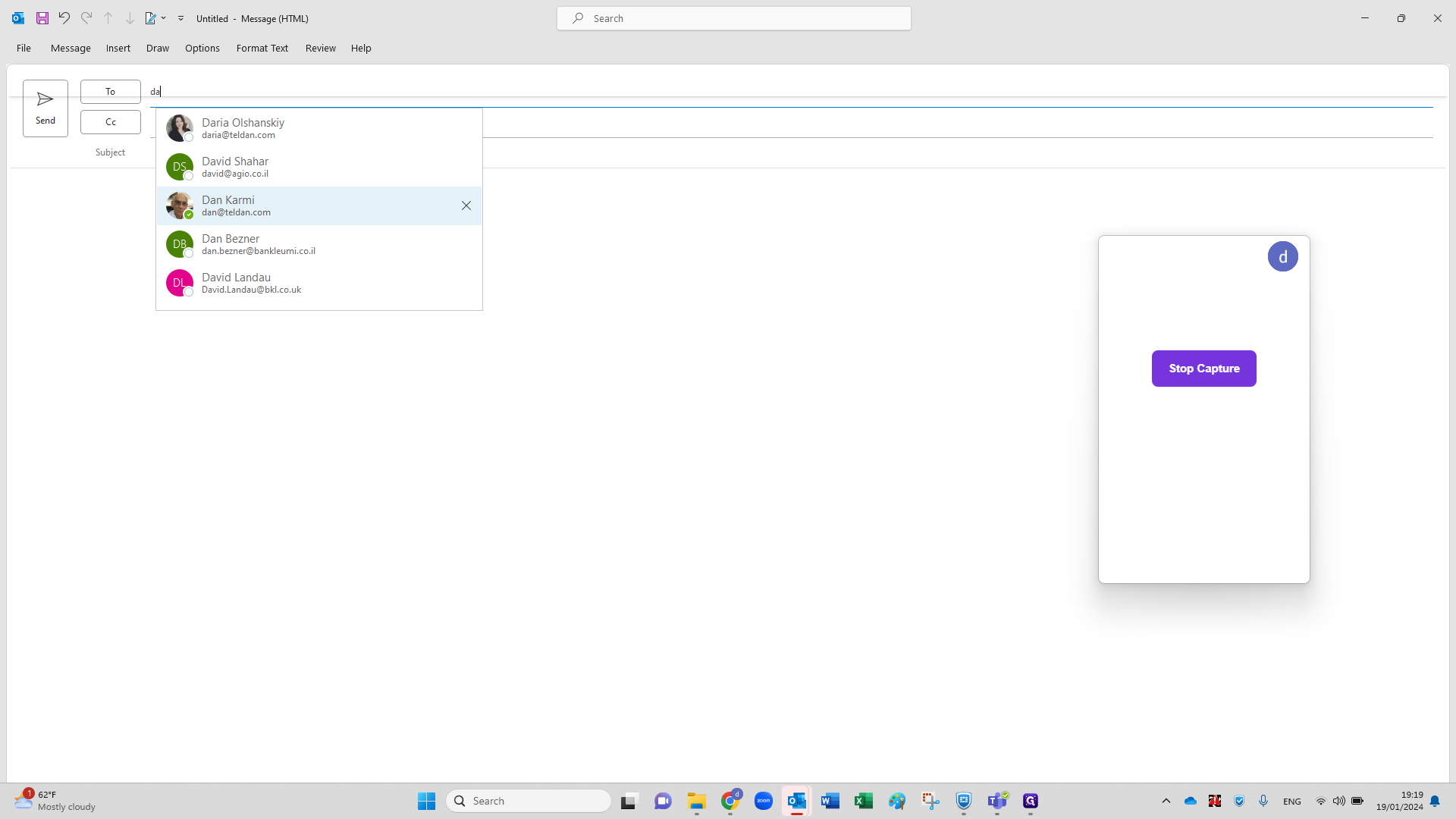Select Daria Olshanskiy suggestion
The width and height of the screenshot is (1456, 819).
[319, 128]
